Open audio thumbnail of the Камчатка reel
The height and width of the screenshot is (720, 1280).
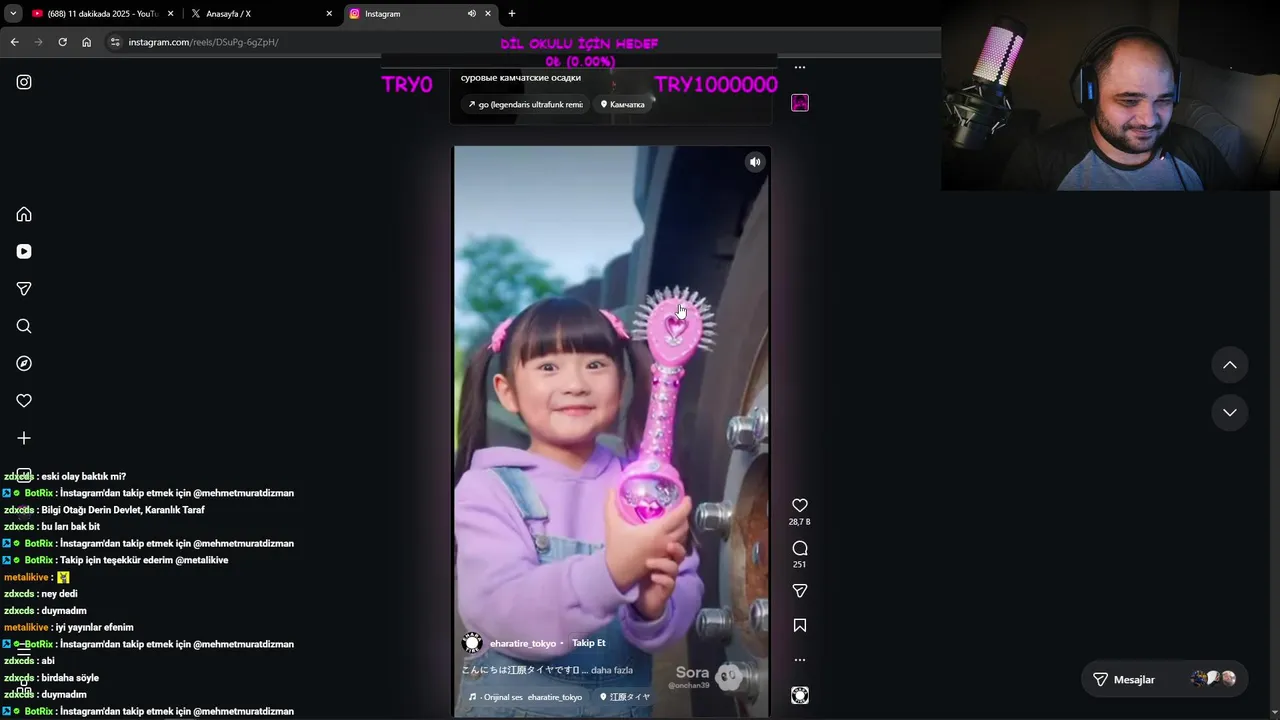800,103
